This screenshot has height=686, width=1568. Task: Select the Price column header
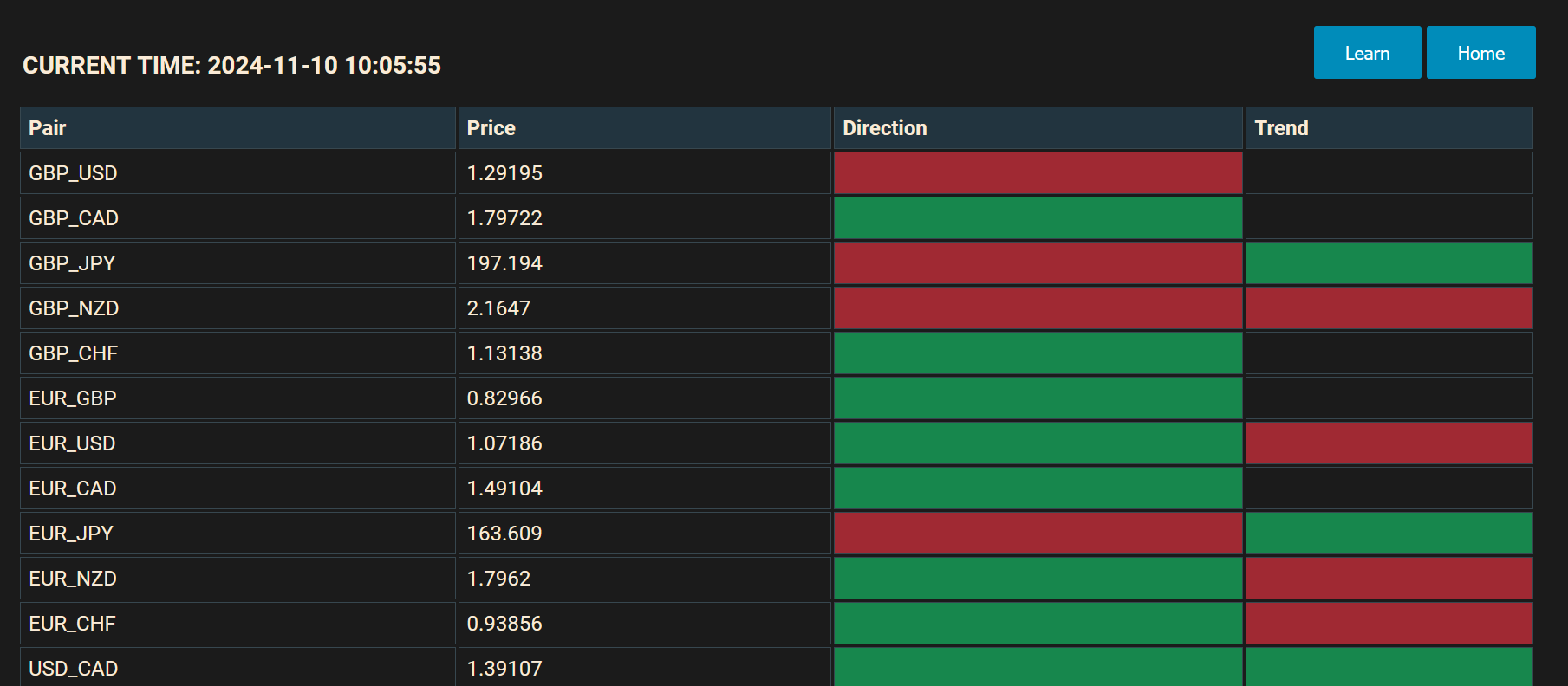click(x=491, y=128)
